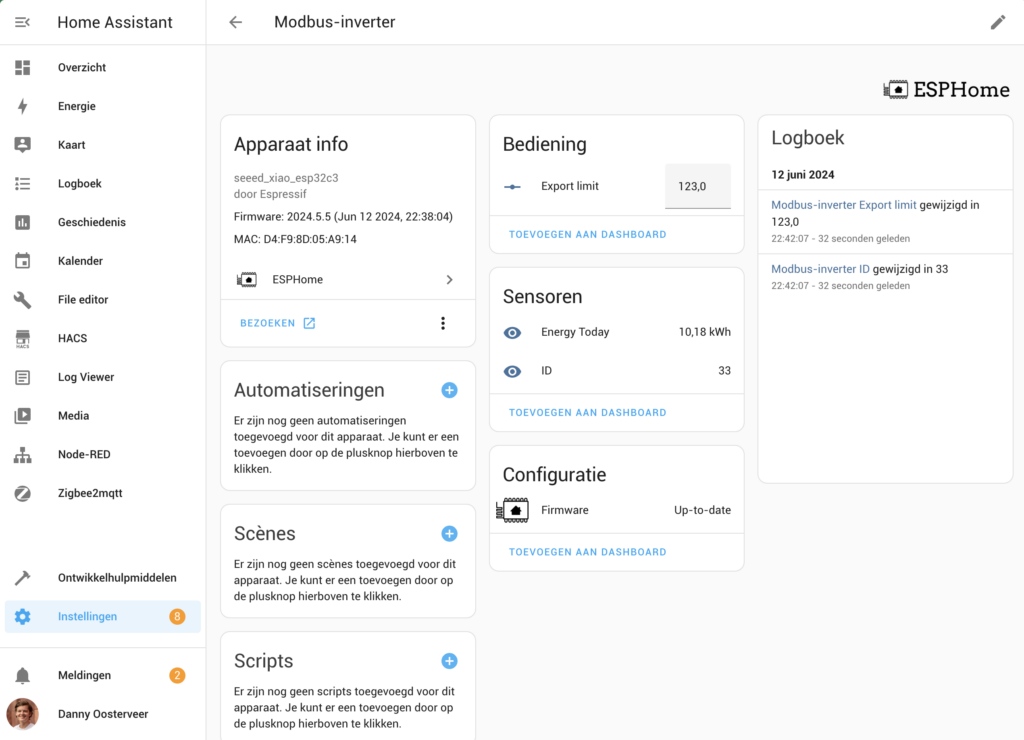This screenshot has width=1024, height=740.
Task: Select Zigbee2mqtt in the sidebar
Action: (90, 493)
